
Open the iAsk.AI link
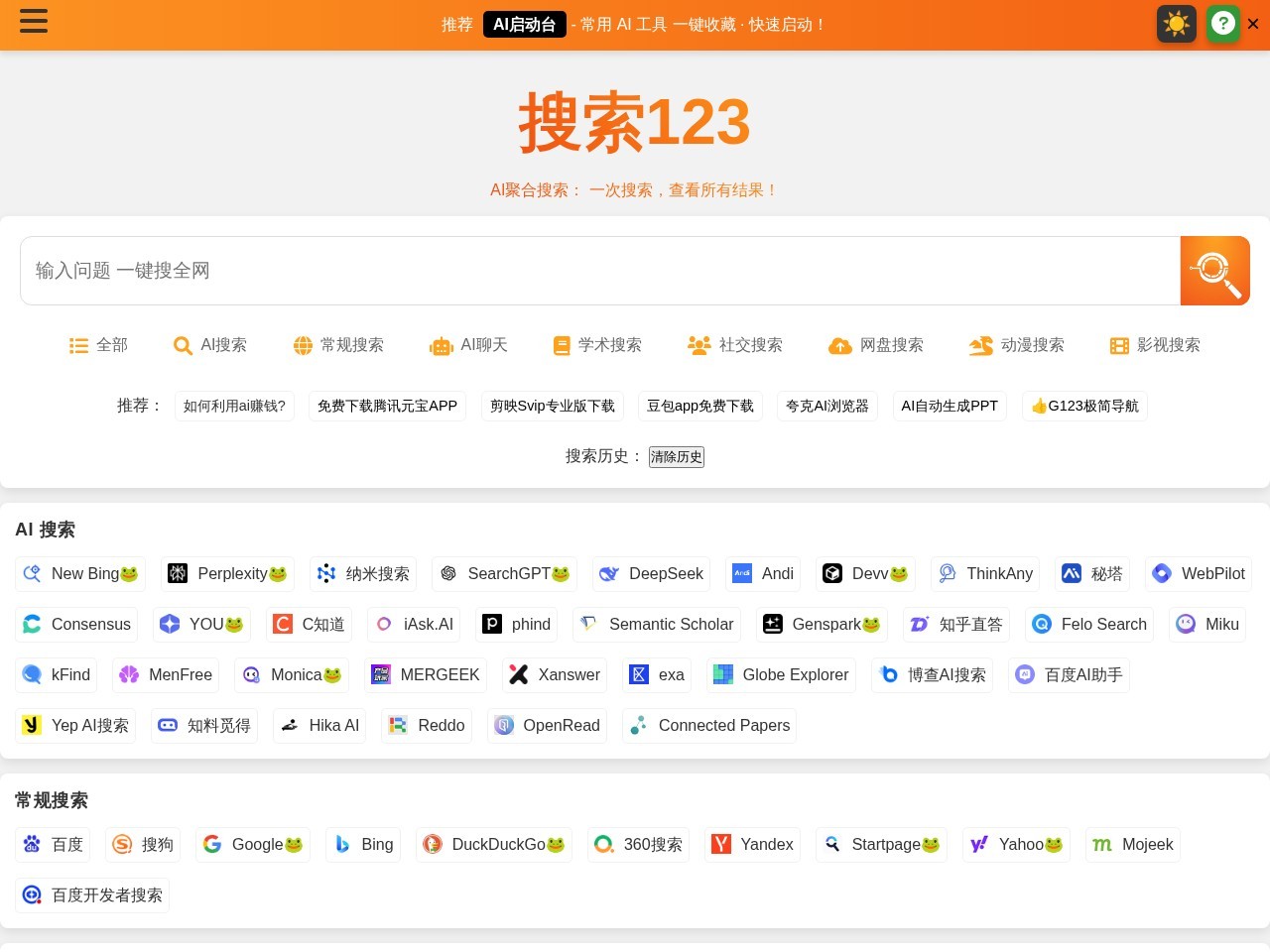[x=414, y=624]
